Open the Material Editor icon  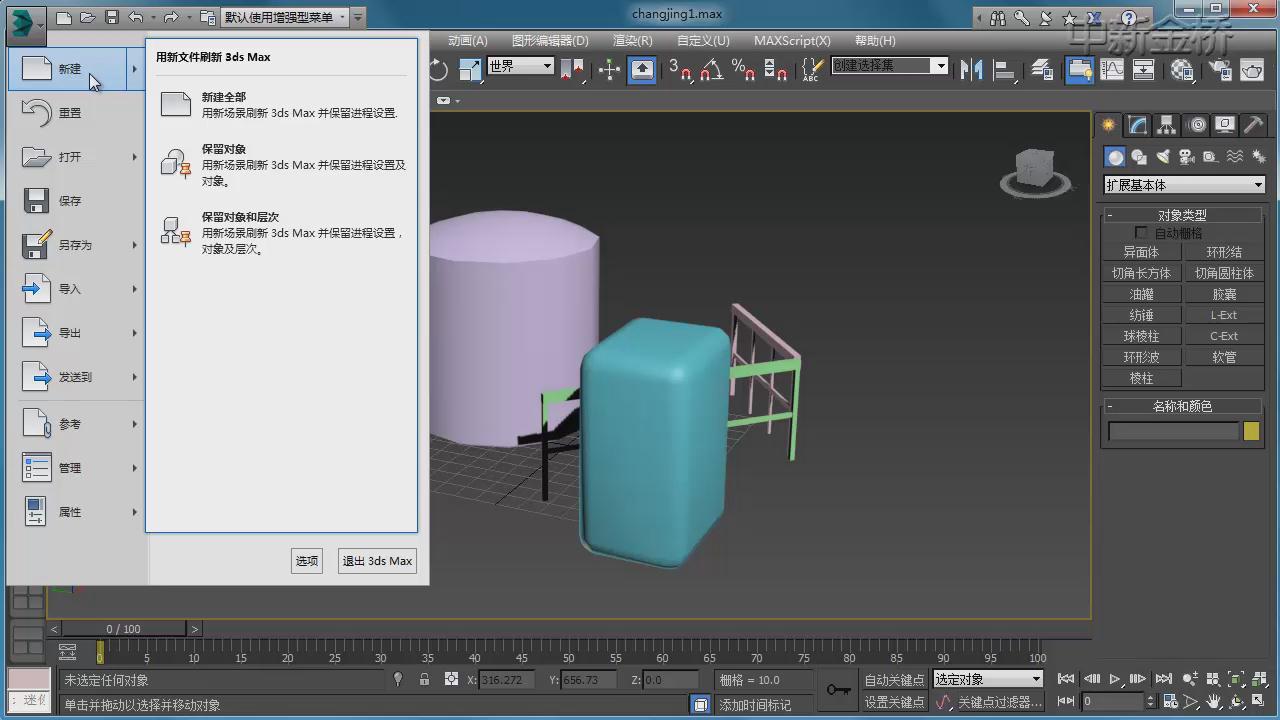coord(1182,69)
